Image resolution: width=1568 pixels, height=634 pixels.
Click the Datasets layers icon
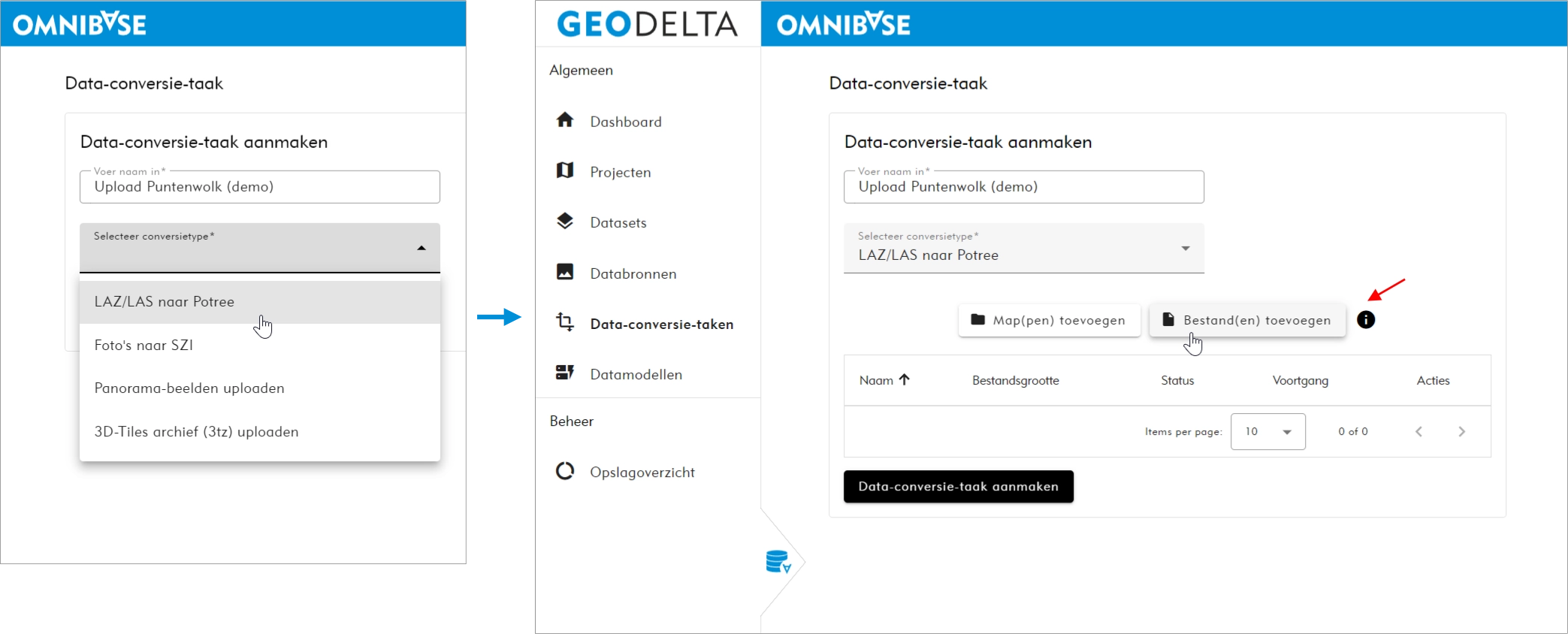(565, 221)
